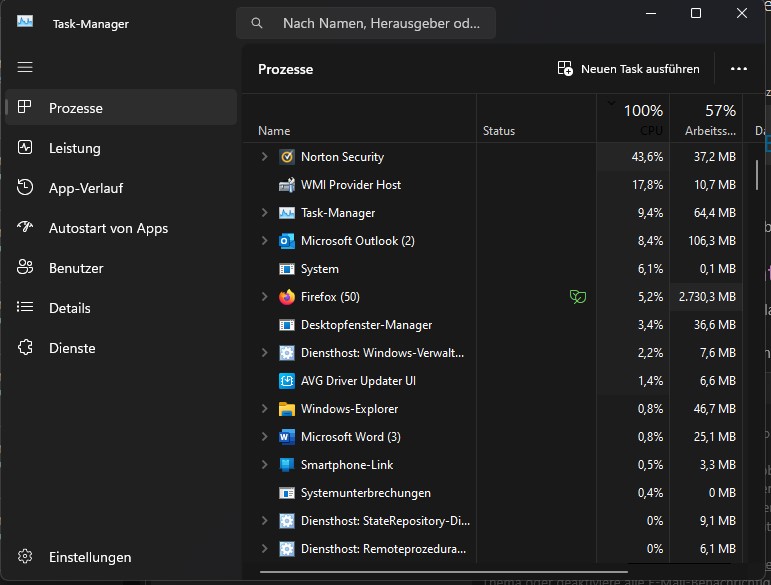Click the Systemunterbrechungen process icon
The width and height of the screenshot is (771, 585).
(x=287, y=493)
